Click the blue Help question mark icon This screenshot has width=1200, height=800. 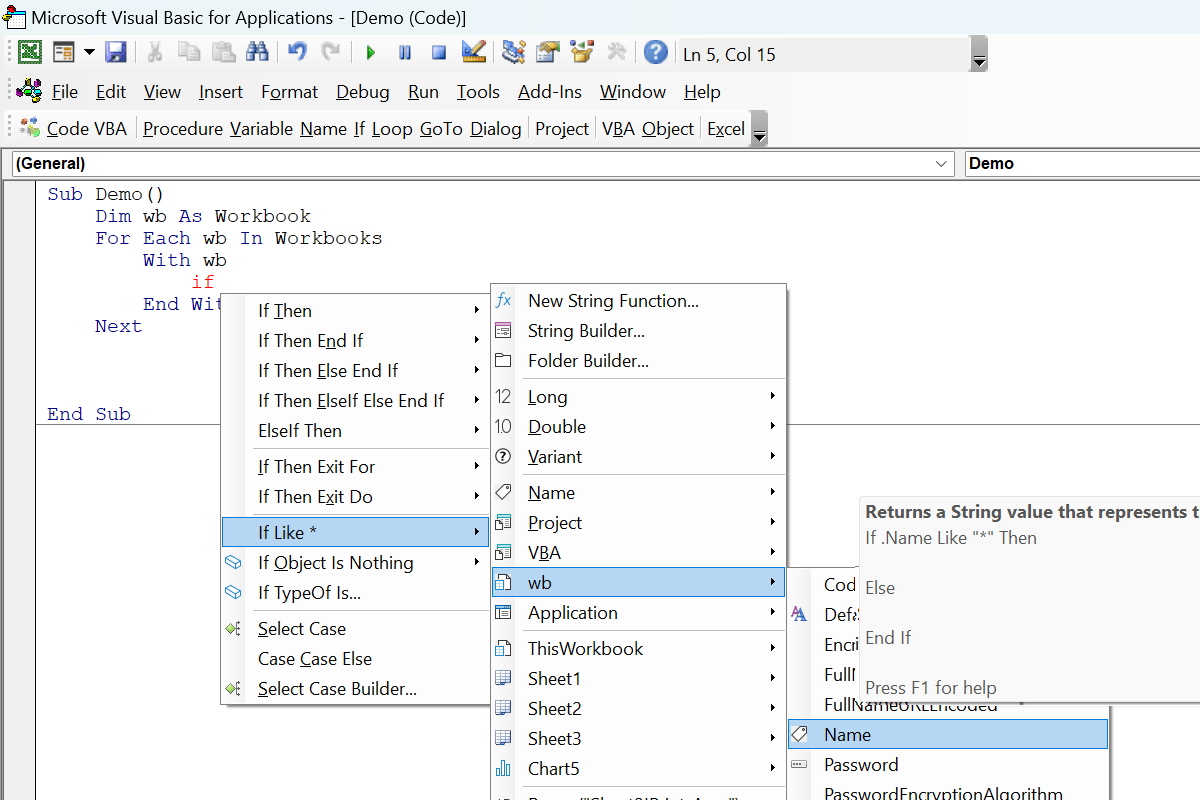tap(656, 53)
